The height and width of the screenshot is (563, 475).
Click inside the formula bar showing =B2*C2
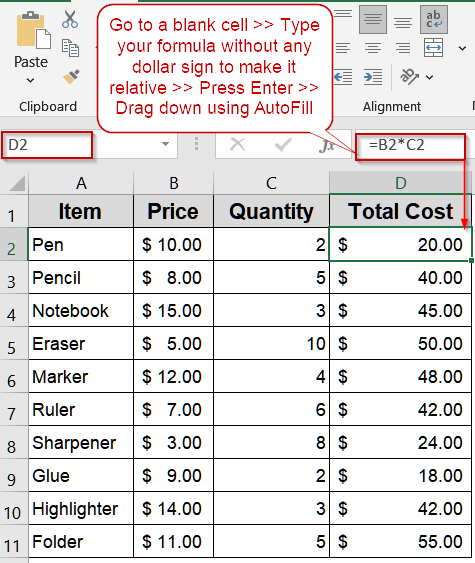coord(410,146)
